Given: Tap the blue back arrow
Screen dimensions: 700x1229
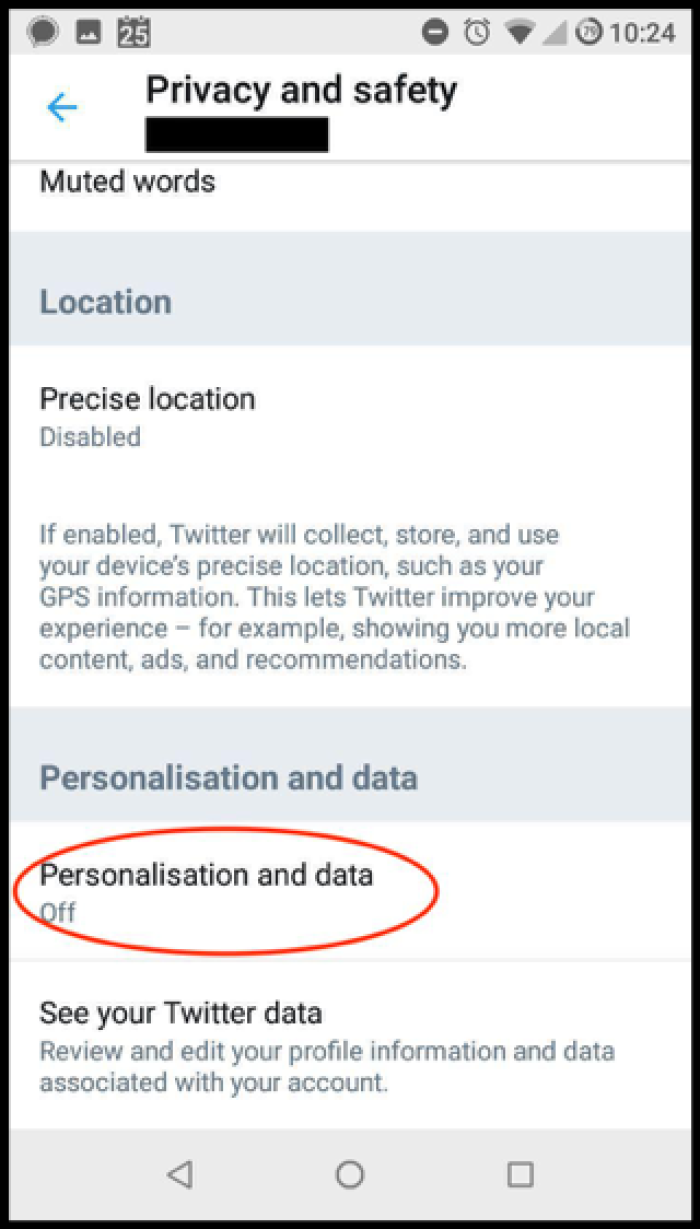Looking at the screenshot, I should point(62,107).
